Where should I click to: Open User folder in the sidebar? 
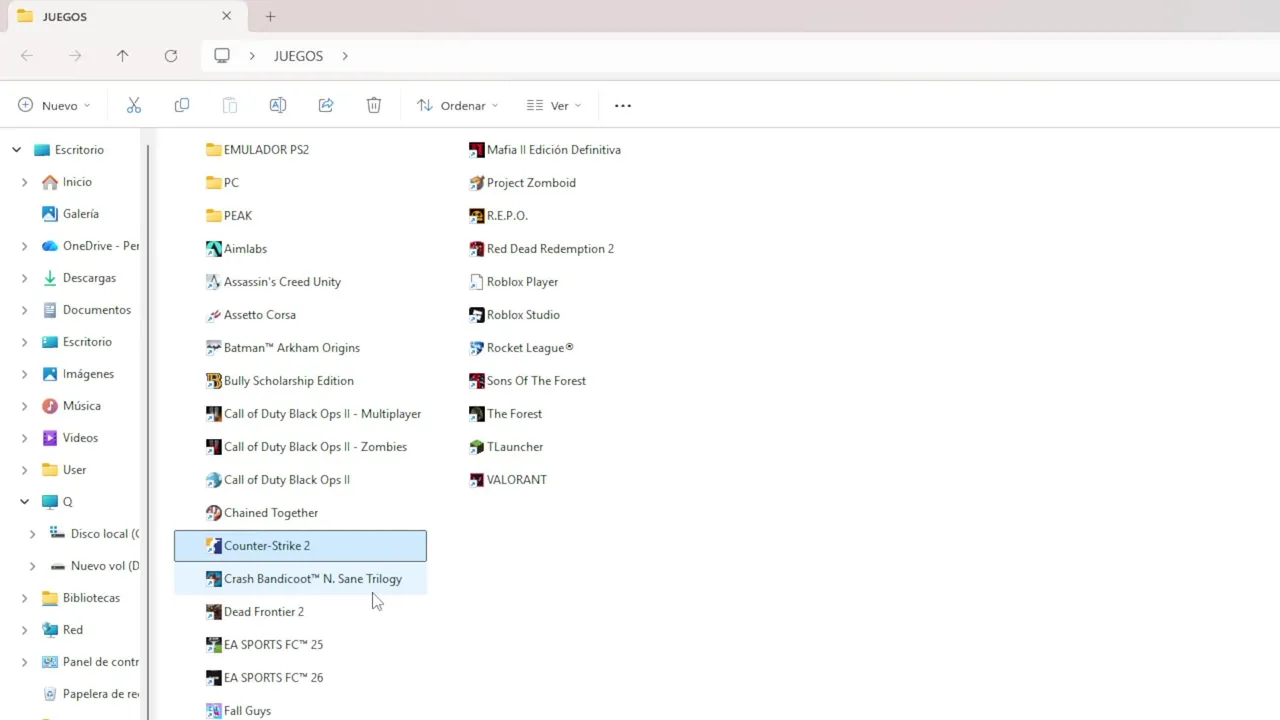pyautogui.click(x=75, y=470)
